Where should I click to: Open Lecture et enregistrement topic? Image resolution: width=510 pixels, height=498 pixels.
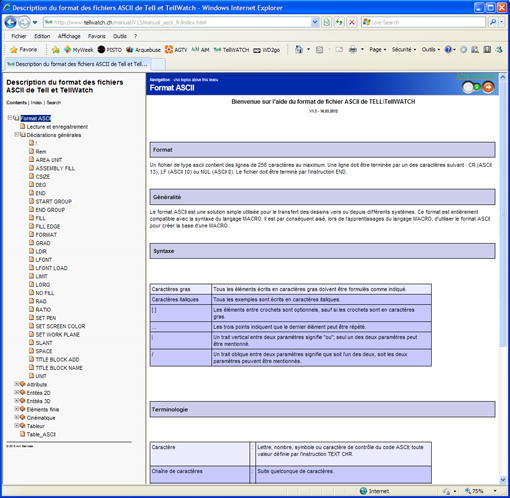[x=57, y=127]
